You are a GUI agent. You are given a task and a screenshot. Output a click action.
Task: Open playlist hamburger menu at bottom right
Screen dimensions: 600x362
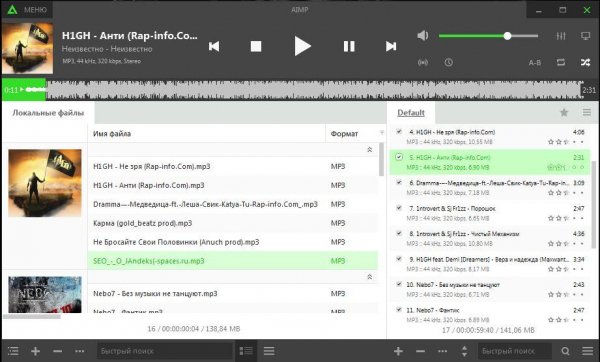(x=587, y=351)
